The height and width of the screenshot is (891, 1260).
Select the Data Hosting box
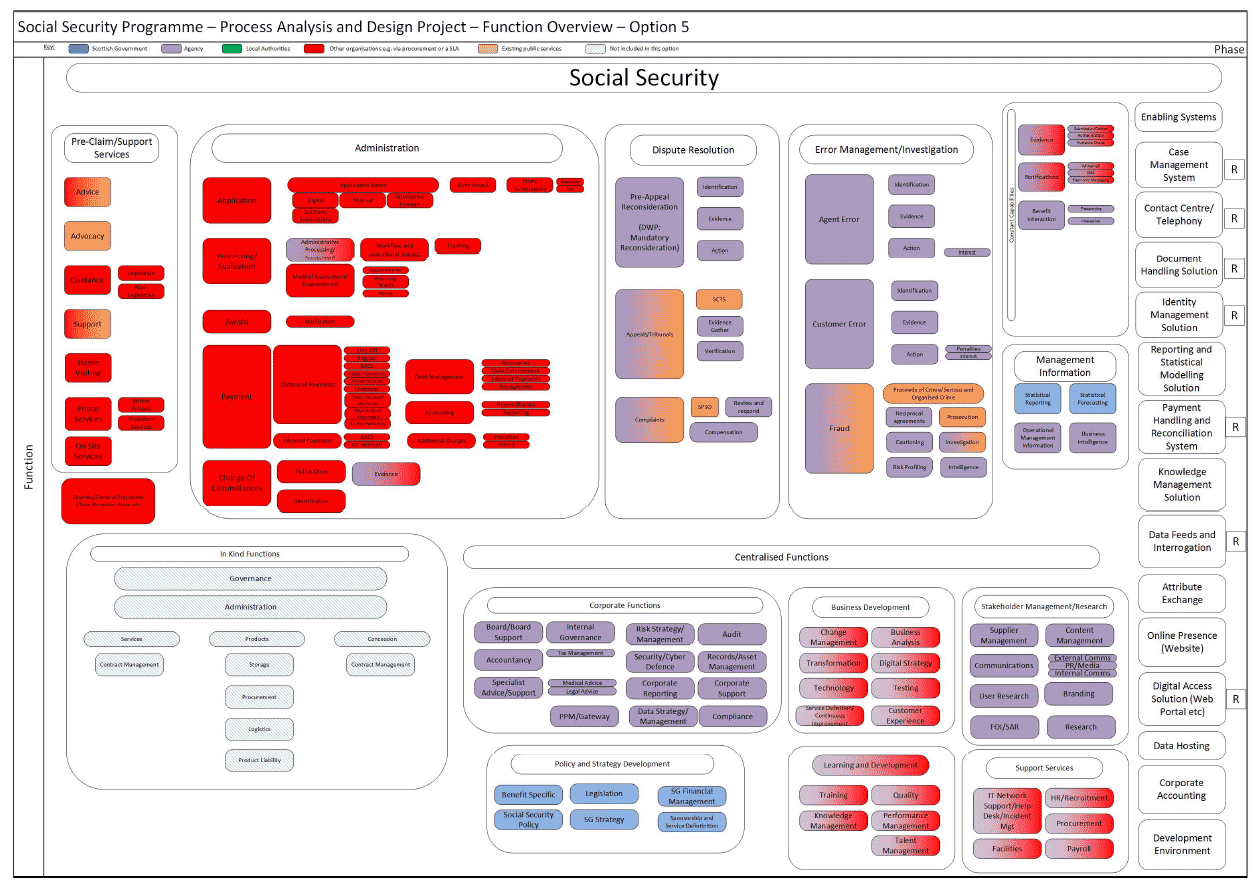coord(1182,746)
